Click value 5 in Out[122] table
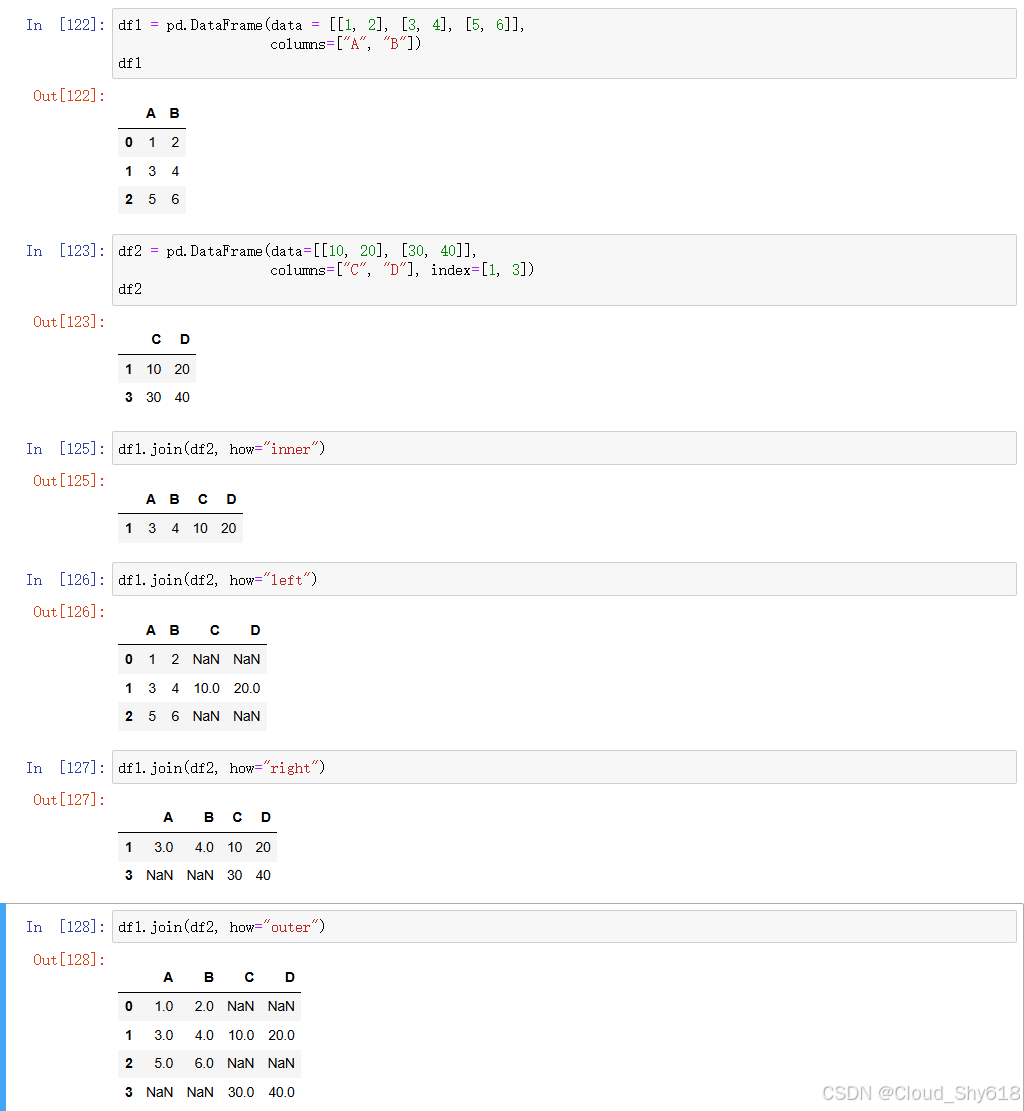The image size is (1024, 1111). click(152, 199)
